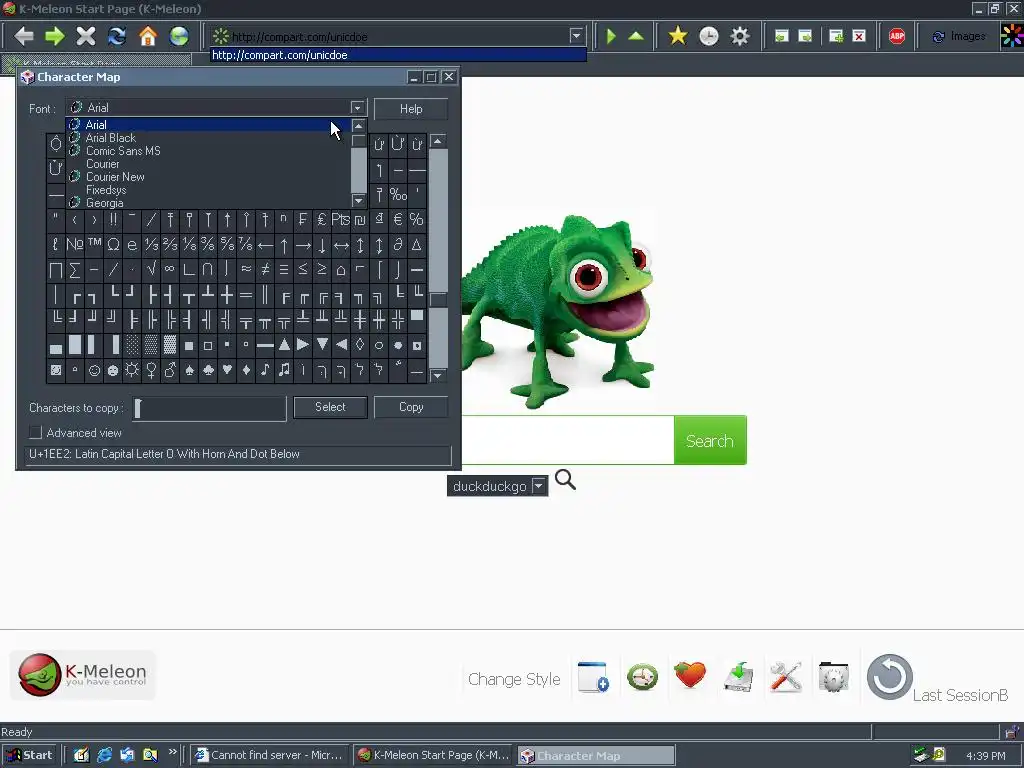Open the Windows Start button
The image size is (1024, 768).
pyautogui.click(x=29, y=755)
